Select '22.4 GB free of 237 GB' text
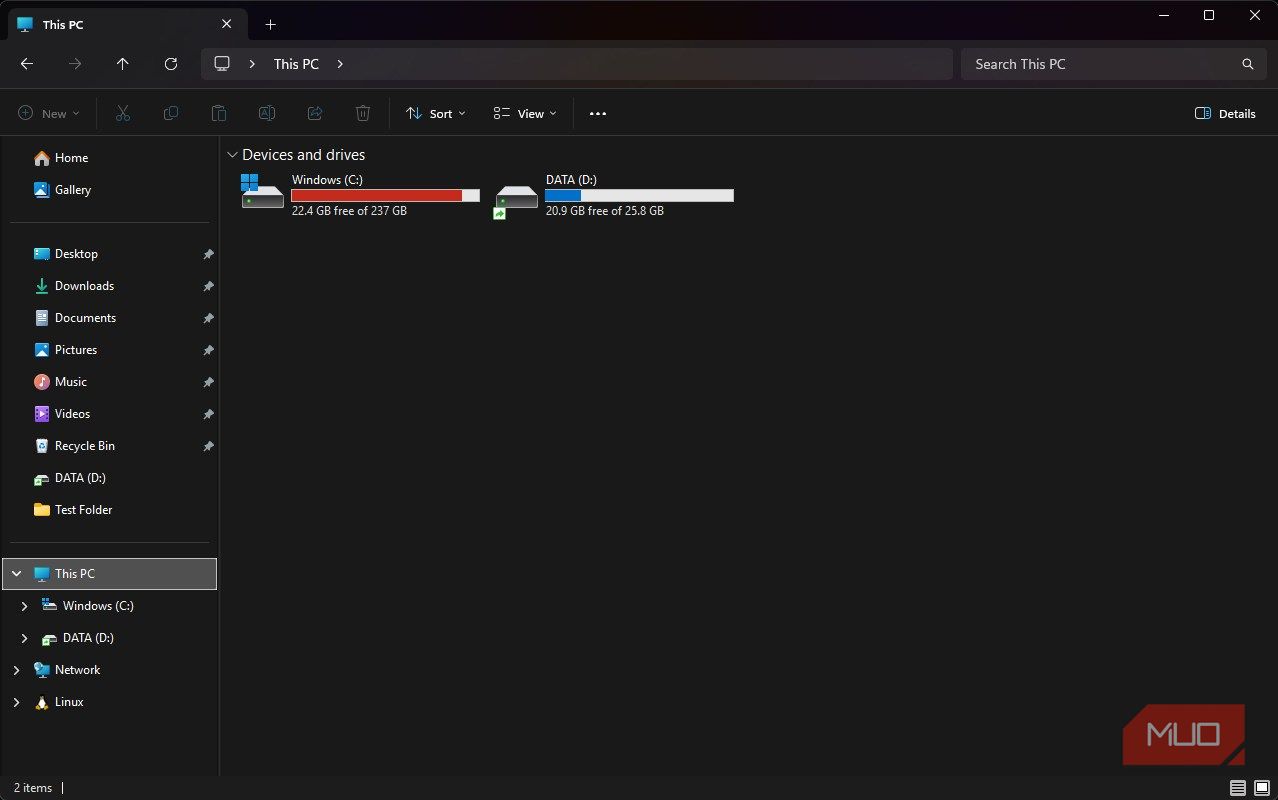This screenshot has height=800, width=1278. tap(349, 211)
